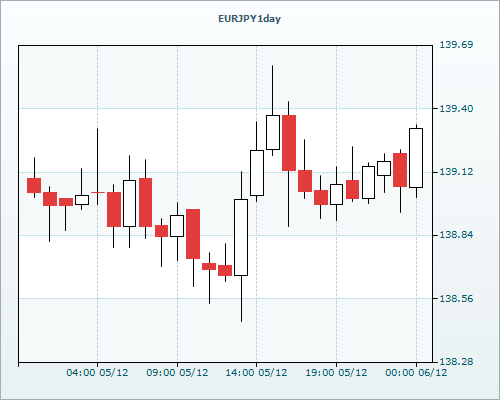Click the 14:00 05/12 time label

(x=256, y=372)
